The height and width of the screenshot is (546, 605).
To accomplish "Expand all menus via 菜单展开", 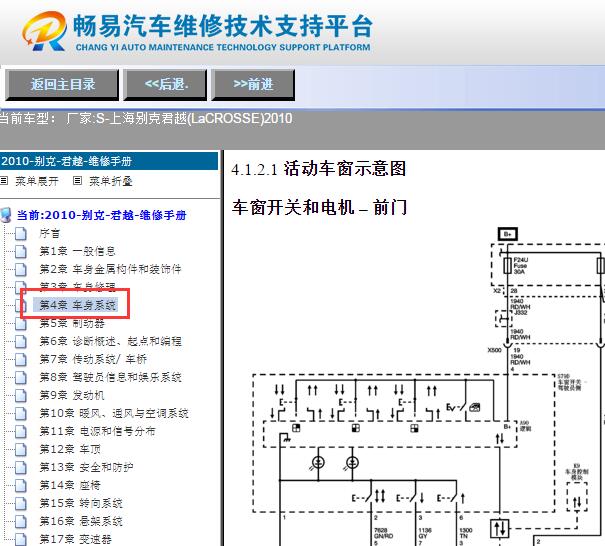I will 37,181.
